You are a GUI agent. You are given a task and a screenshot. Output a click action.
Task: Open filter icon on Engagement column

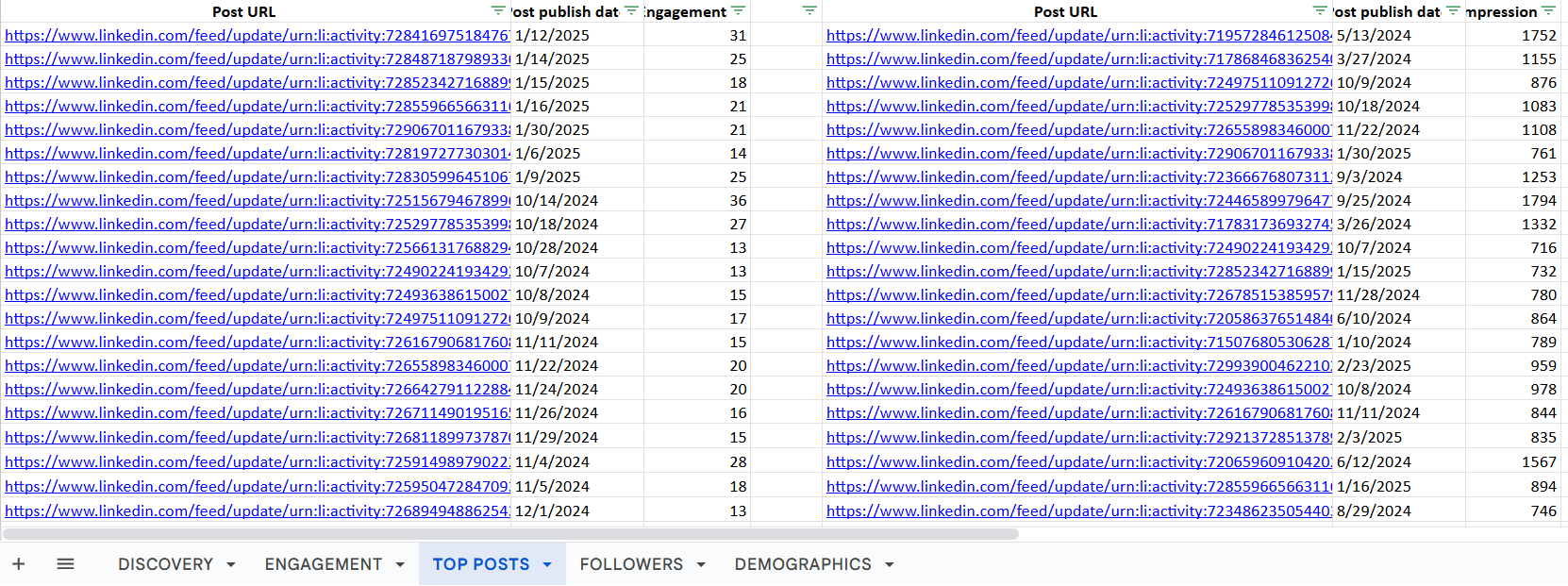(738, 11)
